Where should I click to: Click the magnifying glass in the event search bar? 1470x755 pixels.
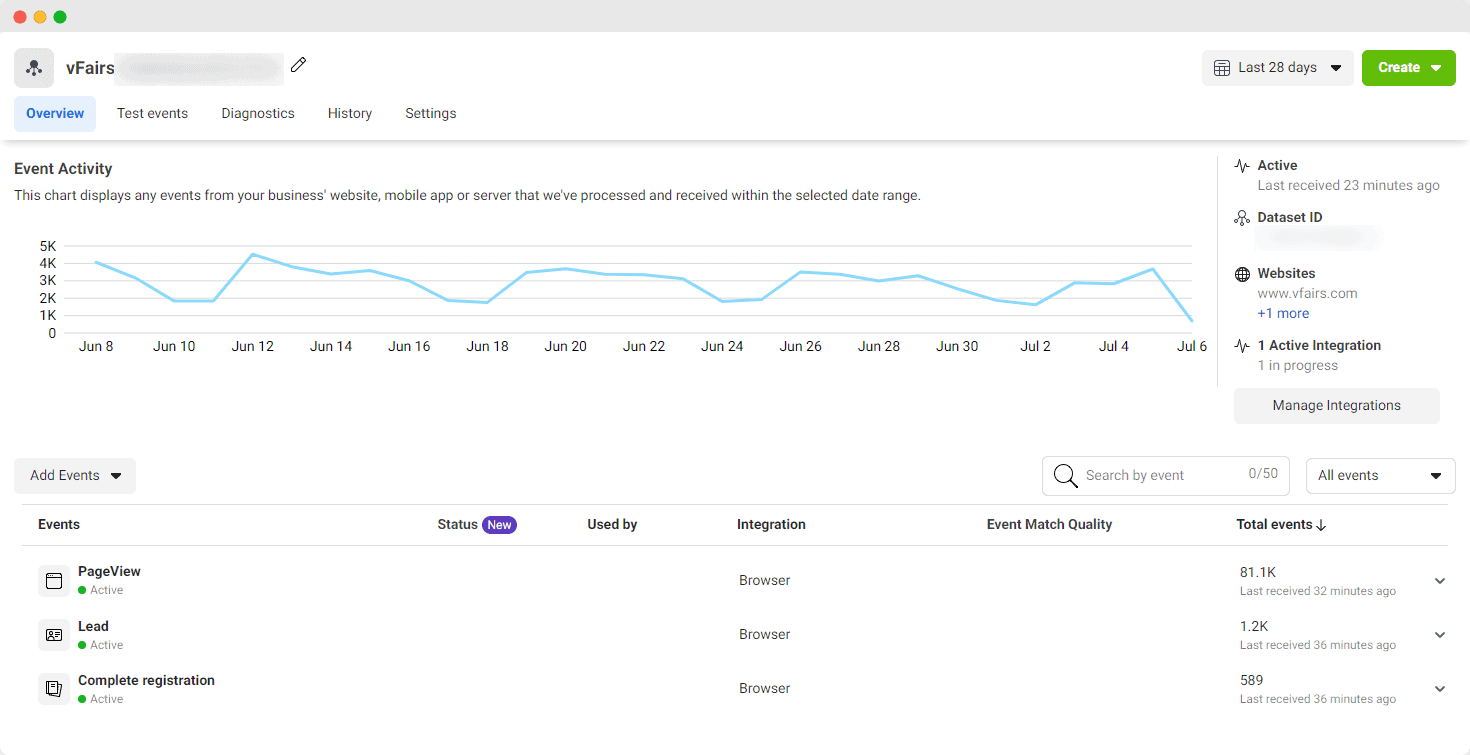click(1065, 475)
